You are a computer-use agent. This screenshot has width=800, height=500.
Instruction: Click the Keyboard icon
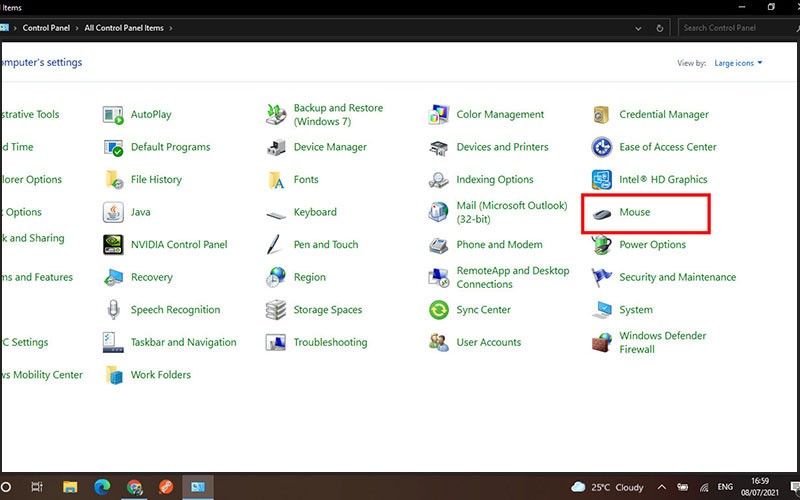[x=276, y=215]
